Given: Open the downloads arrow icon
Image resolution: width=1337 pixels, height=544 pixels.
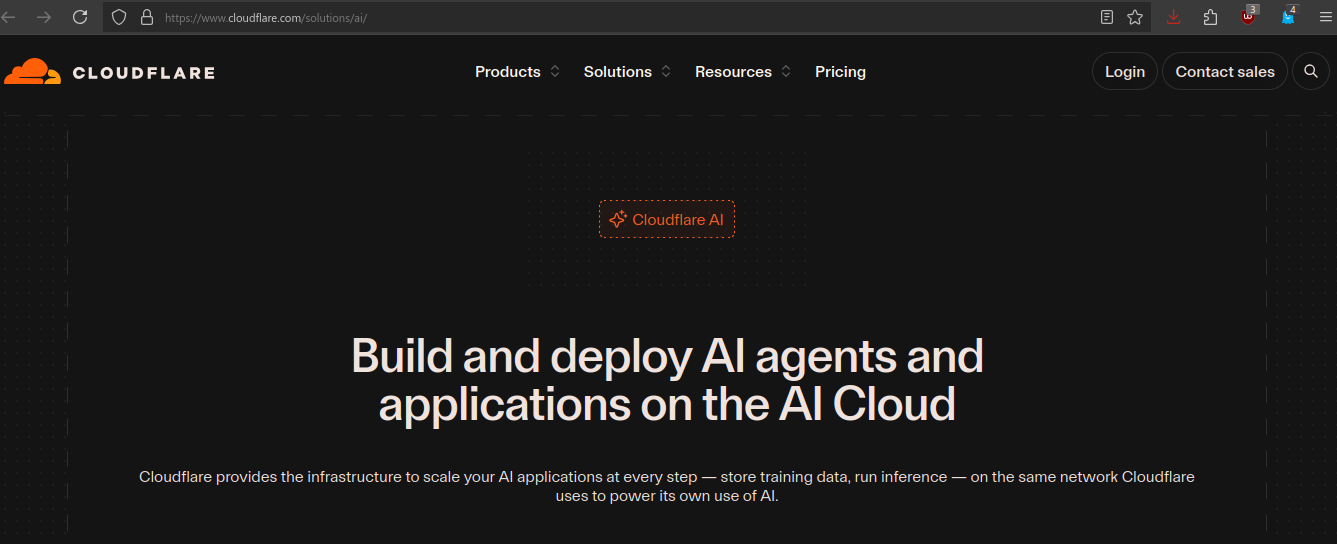Looking at the screenshot, I should (x=1174, y=17).
